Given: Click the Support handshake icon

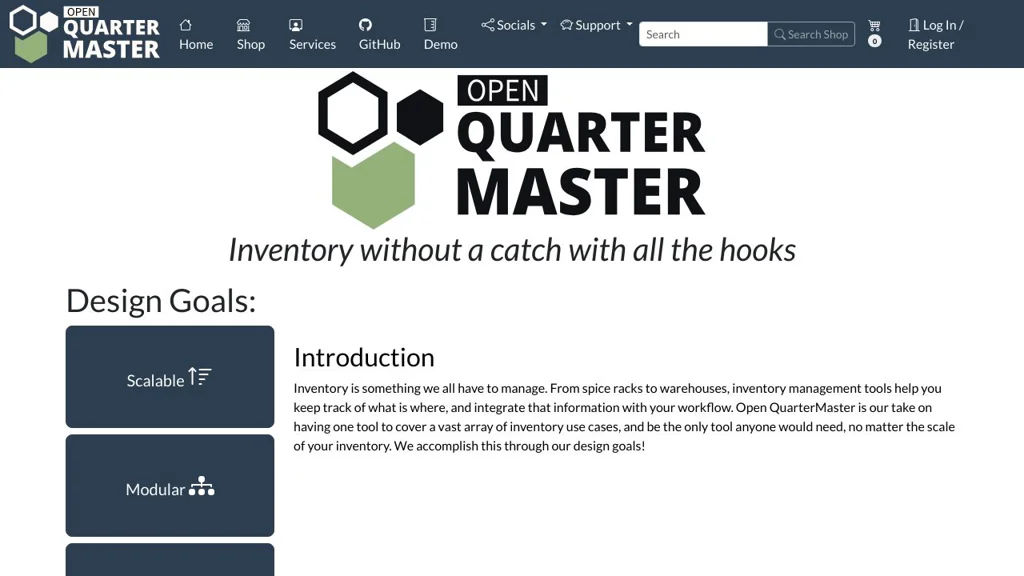Looking at the screenshot, I should click(x=566, y=25).
